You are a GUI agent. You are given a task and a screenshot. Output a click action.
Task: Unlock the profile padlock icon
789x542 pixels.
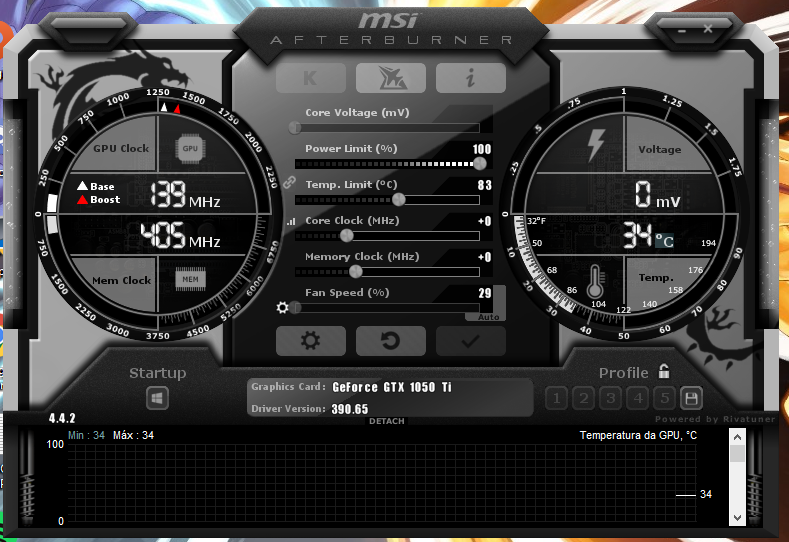click(664, 371)
